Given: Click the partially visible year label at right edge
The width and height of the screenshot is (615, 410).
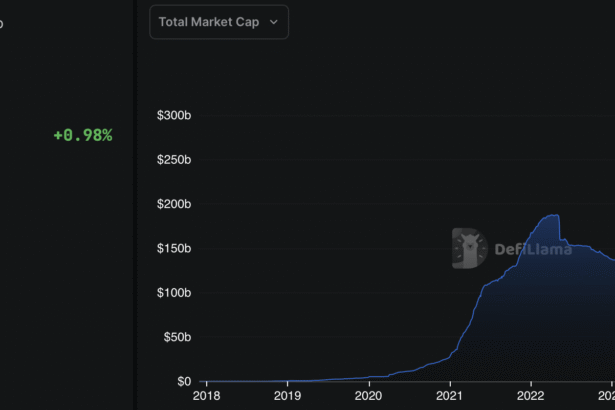Looking at the screenshot, I should pos(609,396).
